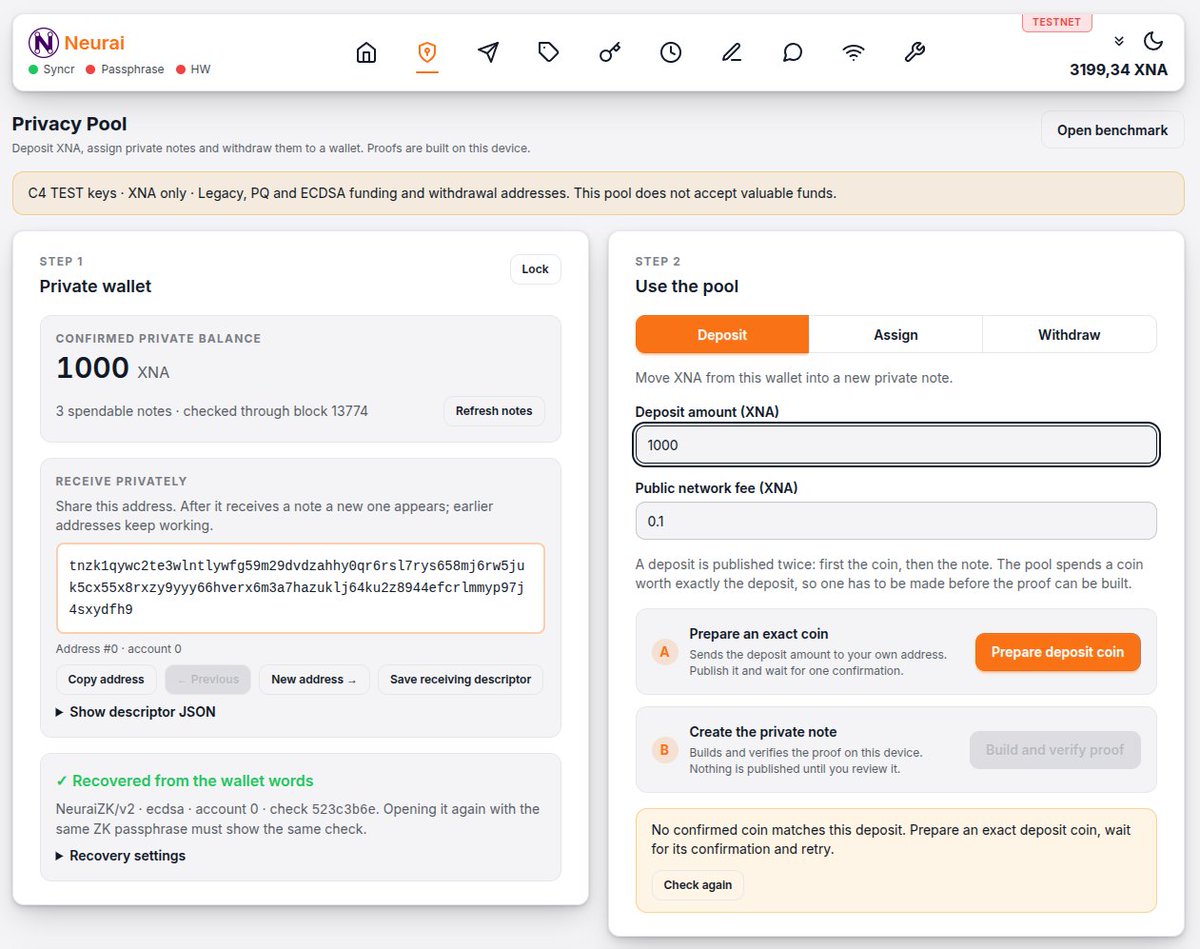
Task: Expand Recovery settings
Action: 120,856
